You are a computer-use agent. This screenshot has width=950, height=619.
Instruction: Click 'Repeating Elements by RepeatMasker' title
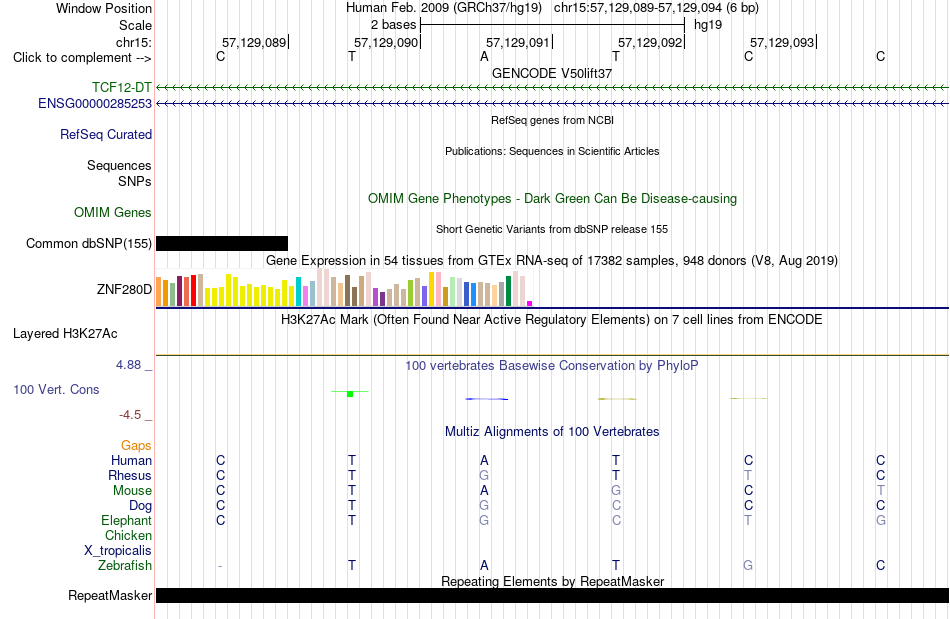pyautogui.click(x=553, y=581)
